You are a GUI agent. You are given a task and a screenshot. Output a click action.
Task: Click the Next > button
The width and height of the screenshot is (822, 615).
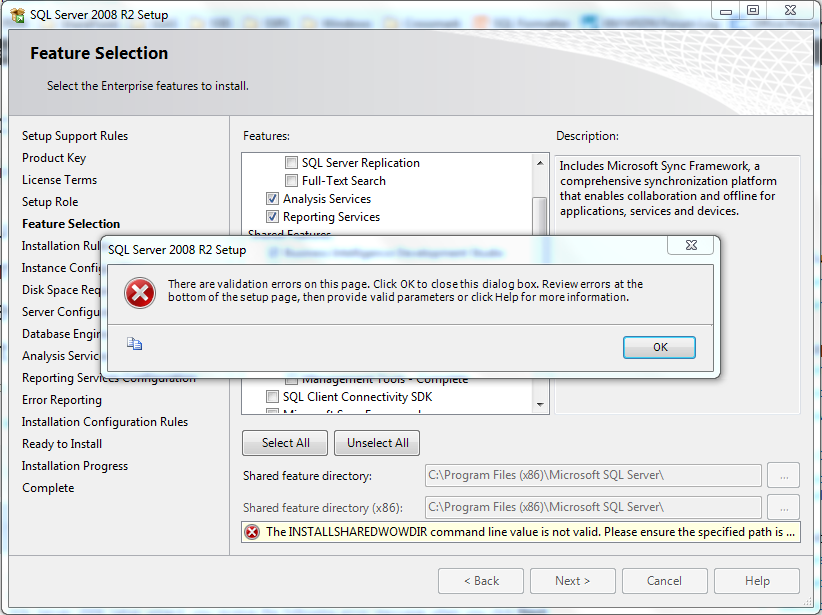click(x=572, y=581)
